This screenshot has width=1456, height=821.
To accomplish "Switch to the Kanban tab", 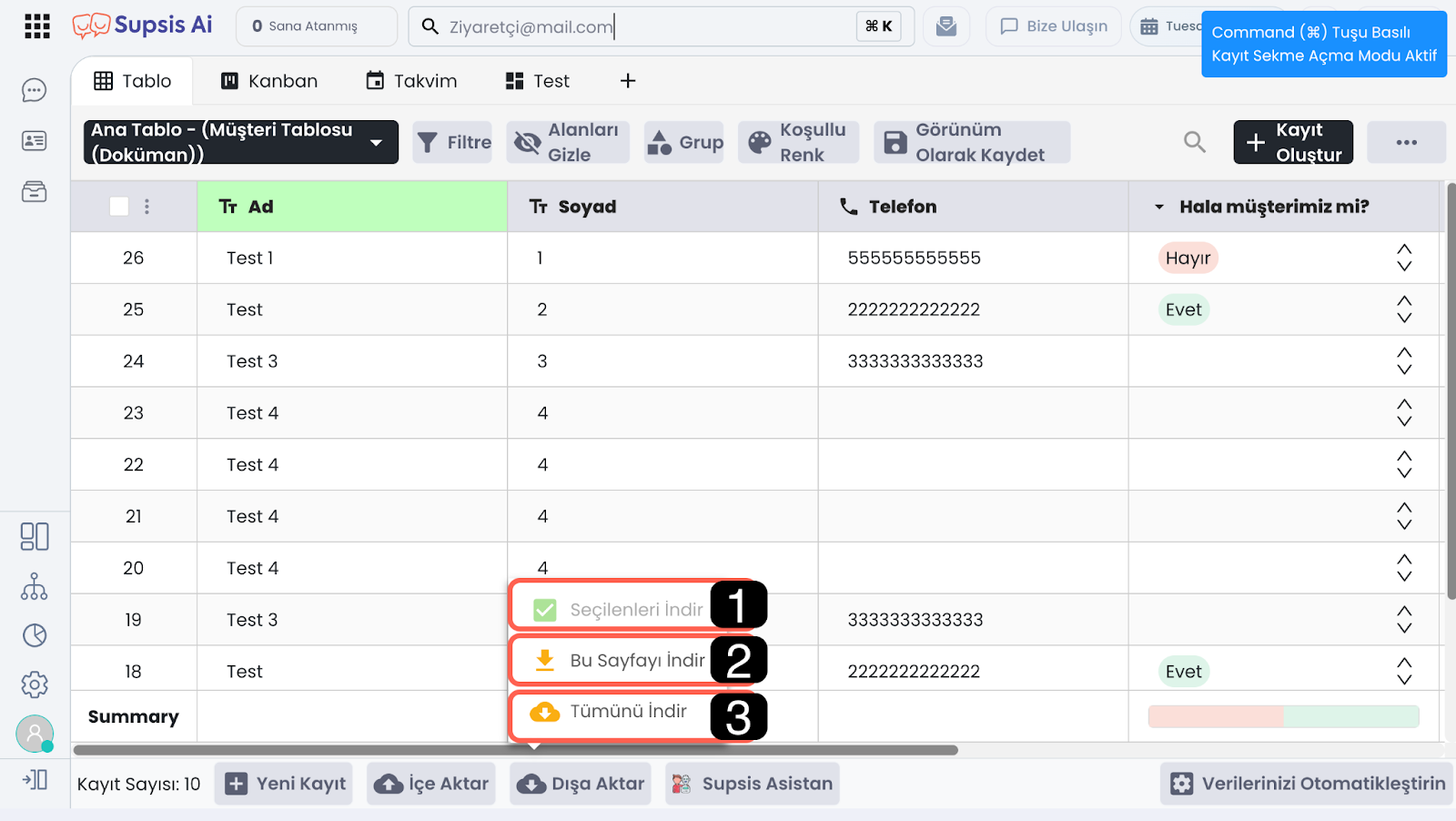I will coord(269,81).
